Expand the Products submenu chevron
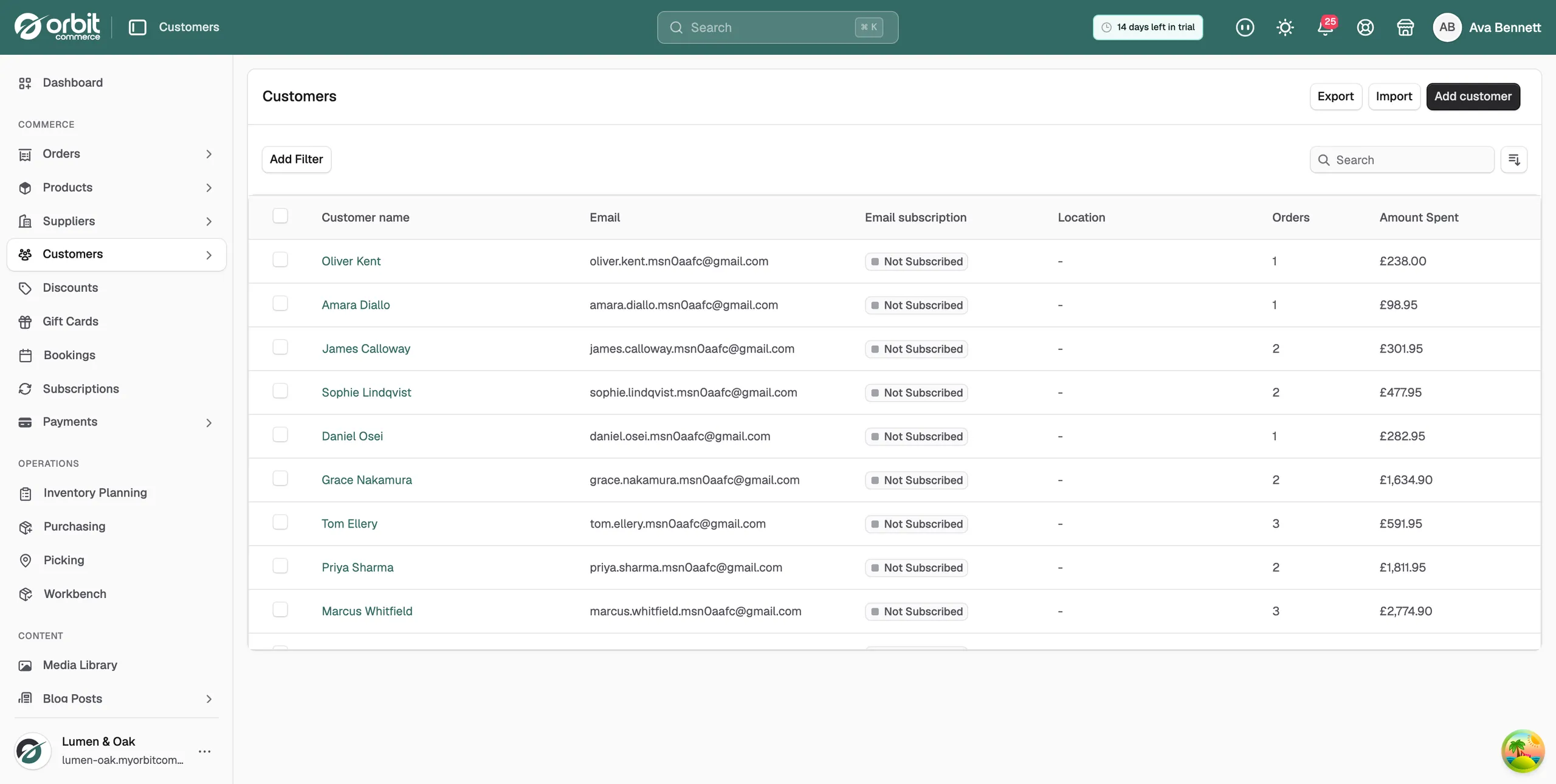This screenshot has width=1556, height=784. (x=208, y=188)
